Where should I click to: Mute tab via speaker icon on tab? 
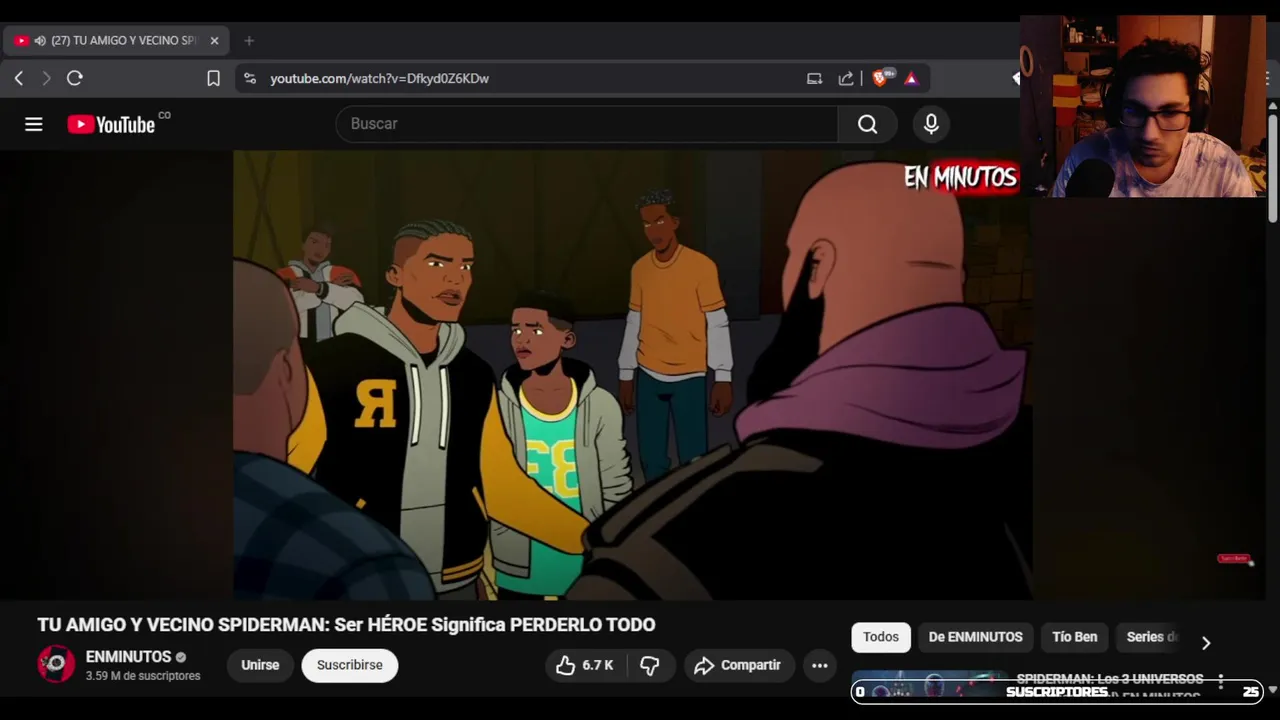coord(40,41)
